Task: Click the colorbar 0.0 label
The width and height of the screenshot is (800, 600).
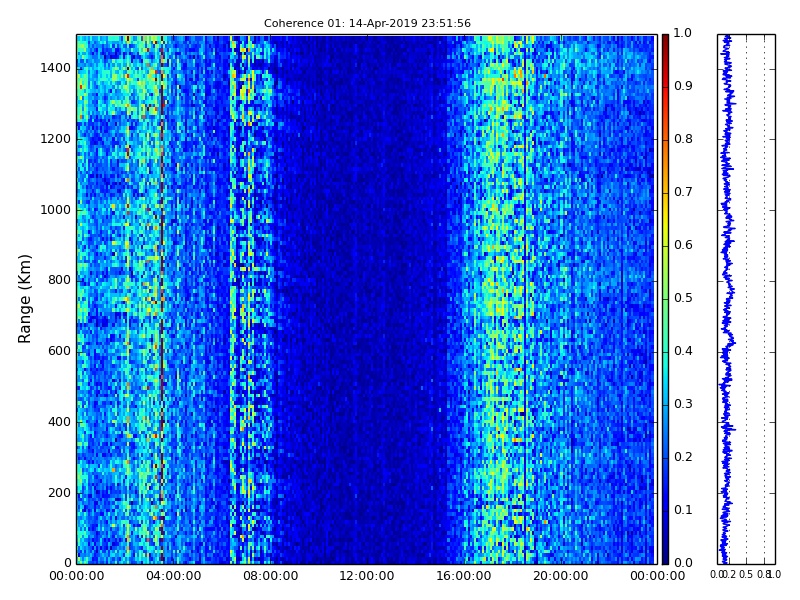Action: click(683, 563)
